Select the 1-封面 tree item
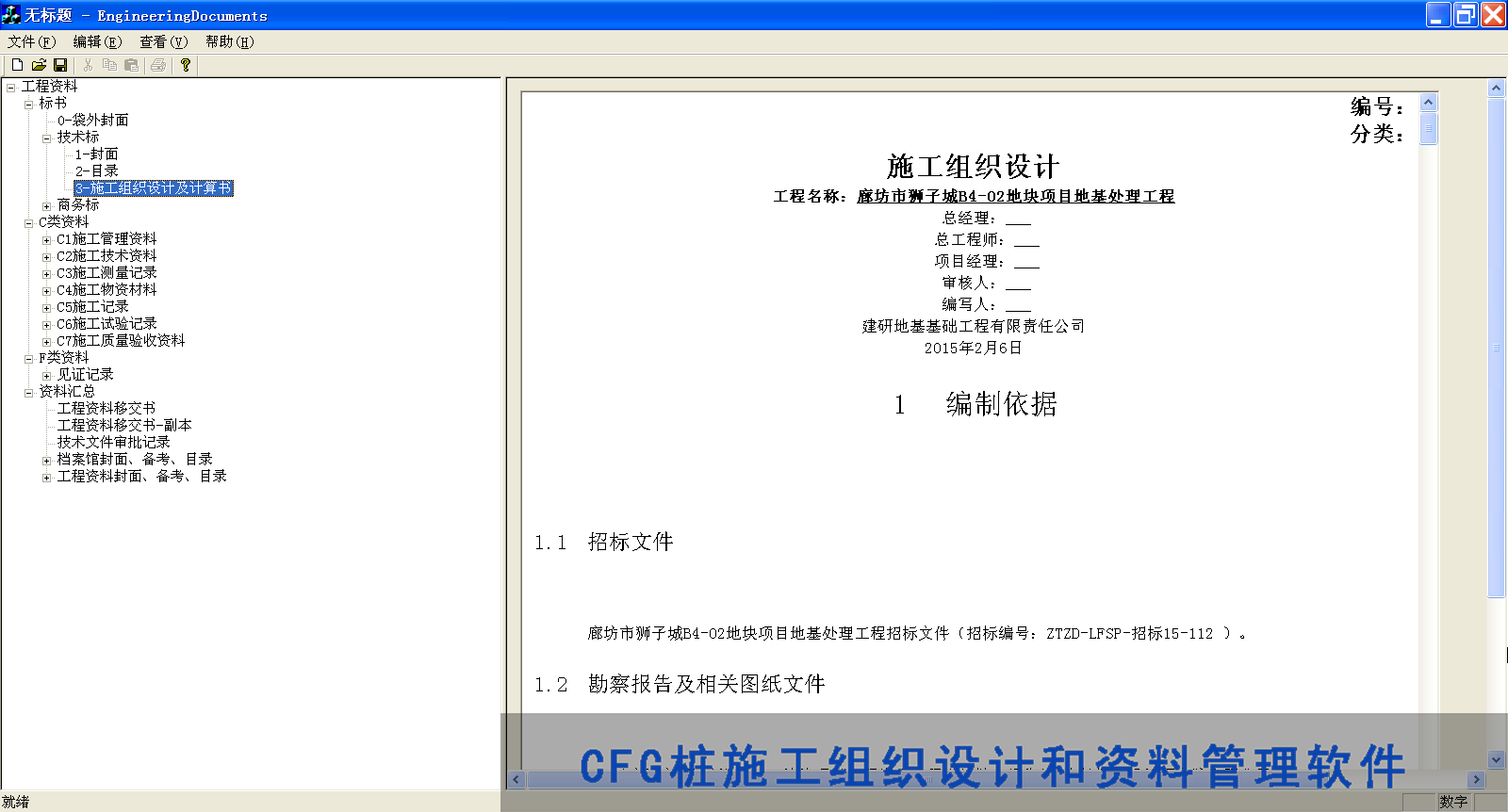Viewport: 1508px width, 812px height. tap(96, 154)
